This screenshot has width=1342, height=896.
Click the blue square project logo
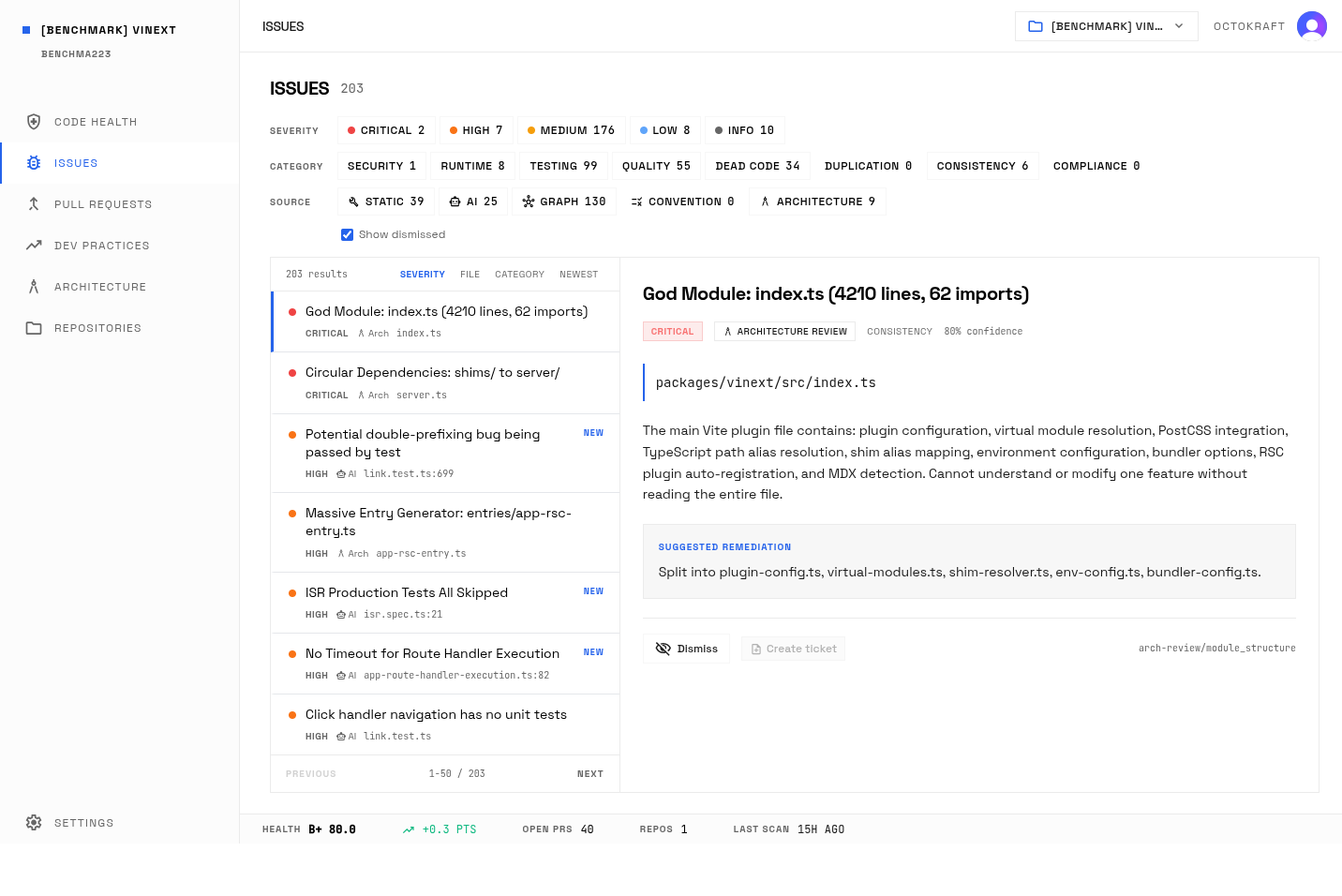(26, 30)
